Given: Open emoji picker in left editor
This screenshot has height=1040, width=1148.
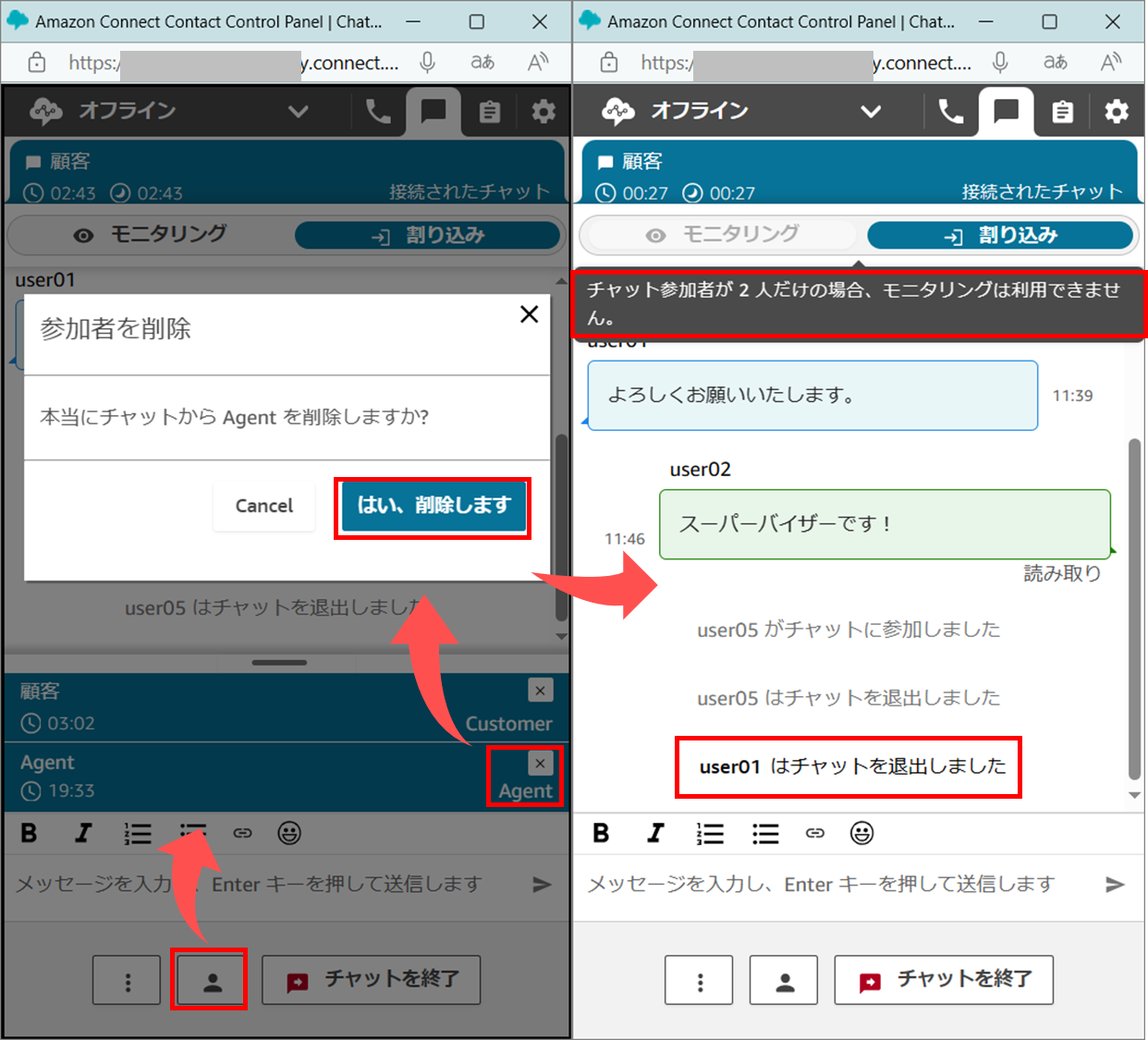Looking at the screenshot, I should [x=289, y=834].
